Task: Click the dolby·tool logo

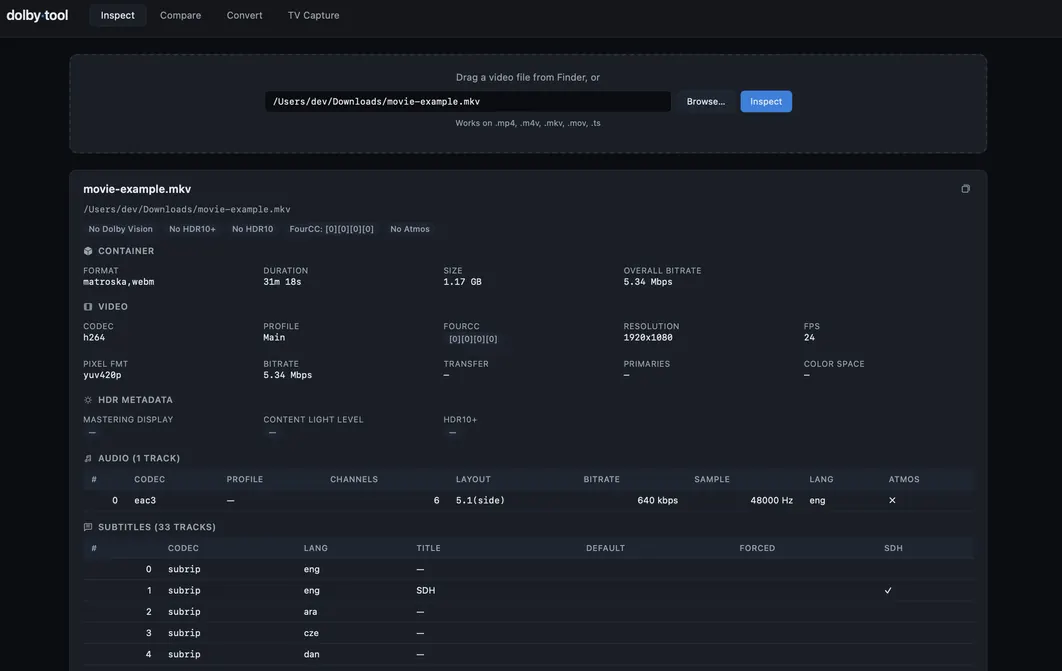Action: pyautogui.click(x=37, y=15)
